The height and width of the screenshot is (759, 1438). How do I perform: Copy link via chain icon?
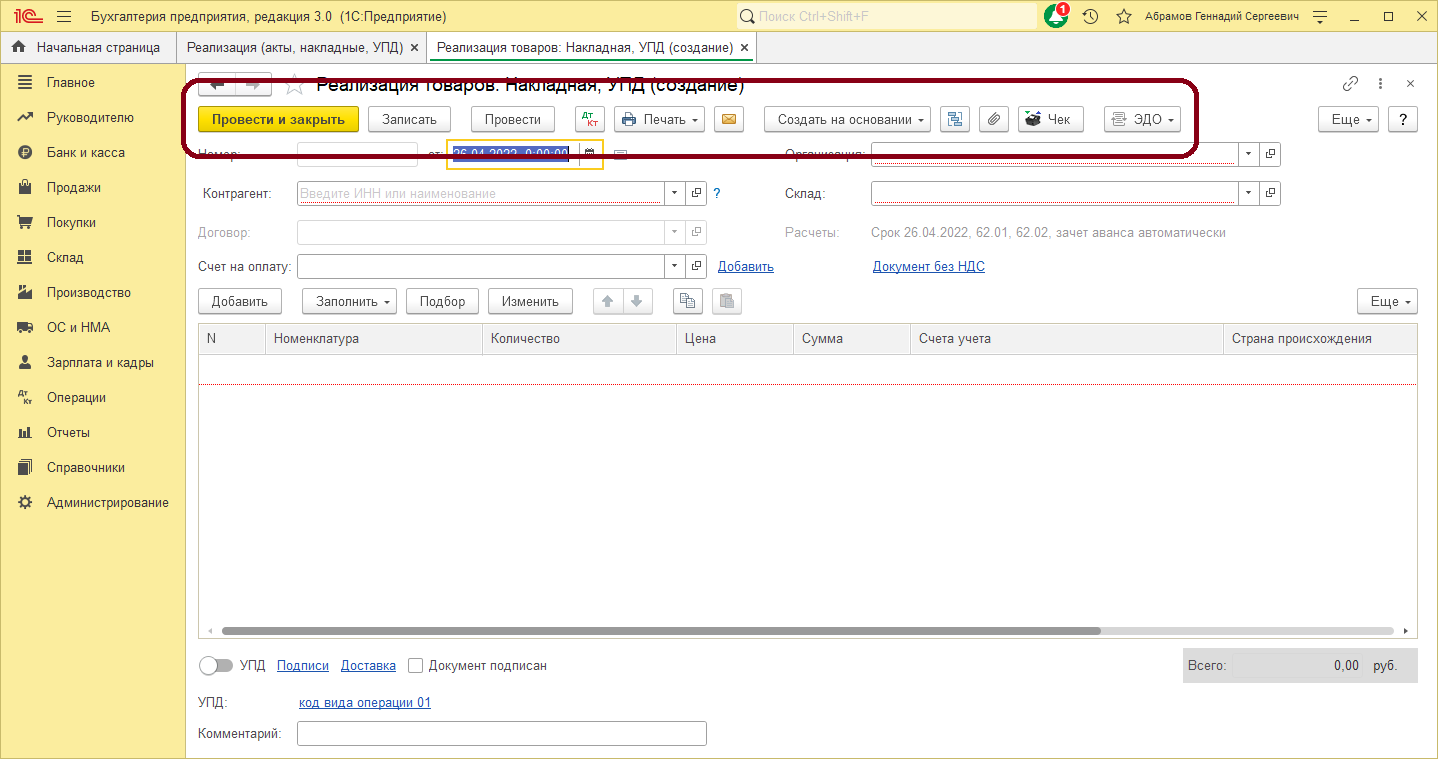click(x=1350, y=84)
